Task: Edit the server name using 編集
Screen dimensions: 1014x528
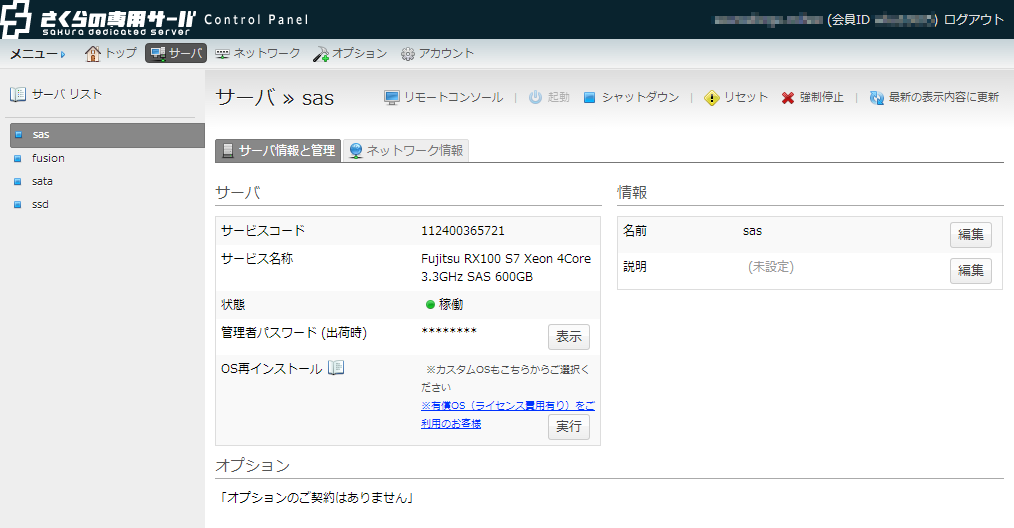Action: [x=970, y=235]
